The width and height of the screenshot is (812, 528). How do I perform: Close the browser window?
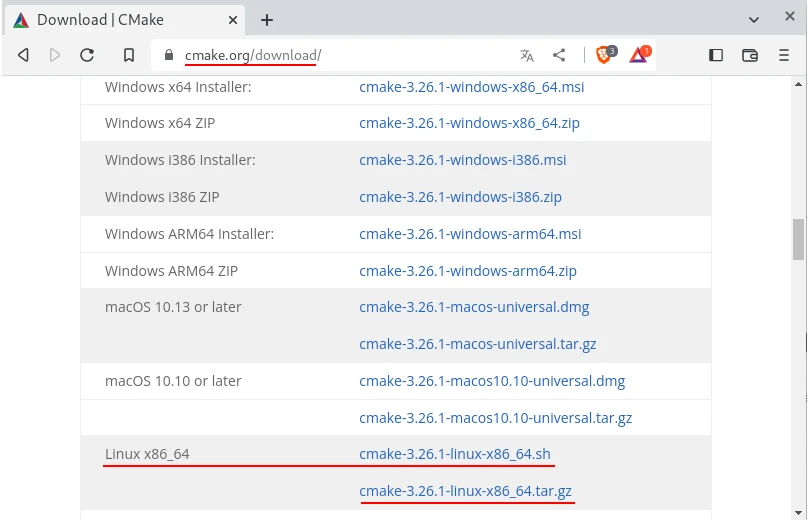(790, 17)
